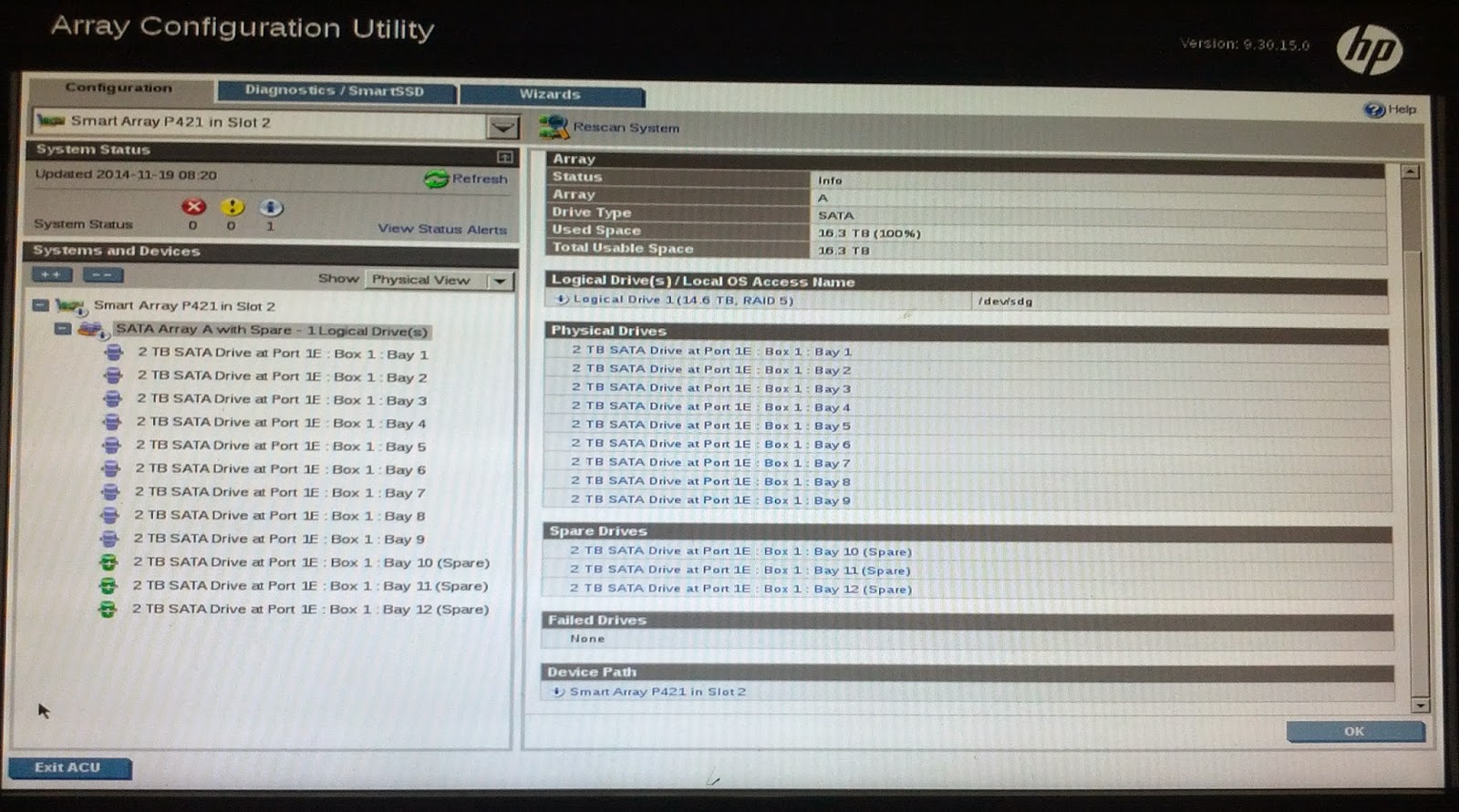Select Bay 12 (Spare) drive in tree

[x=311, y=609]
